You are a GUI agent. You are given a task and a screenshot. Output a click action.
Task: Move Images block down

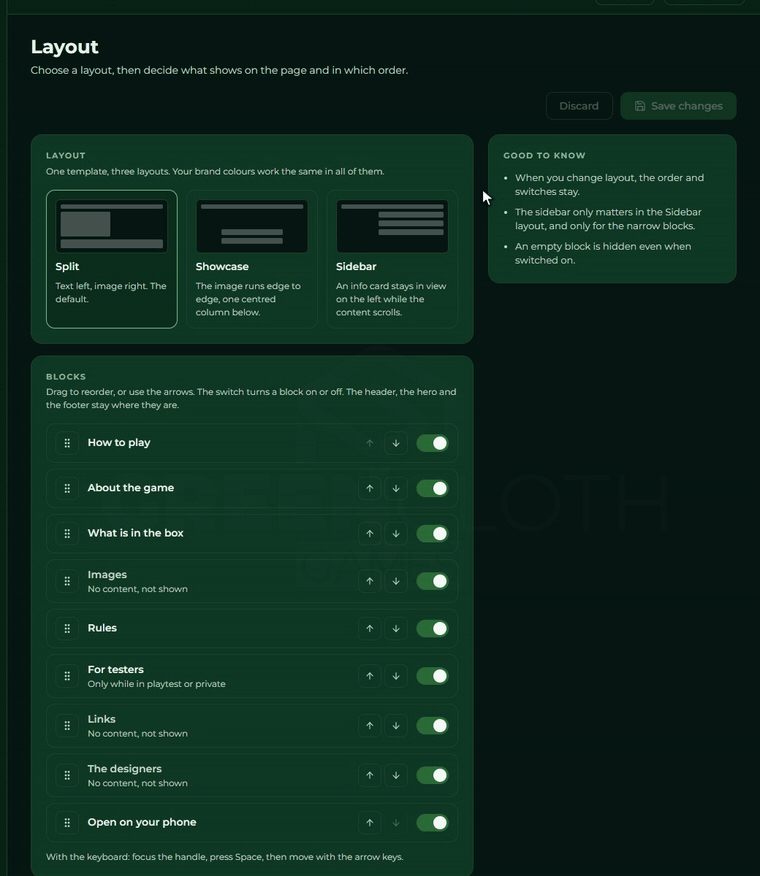click(396, 581)
